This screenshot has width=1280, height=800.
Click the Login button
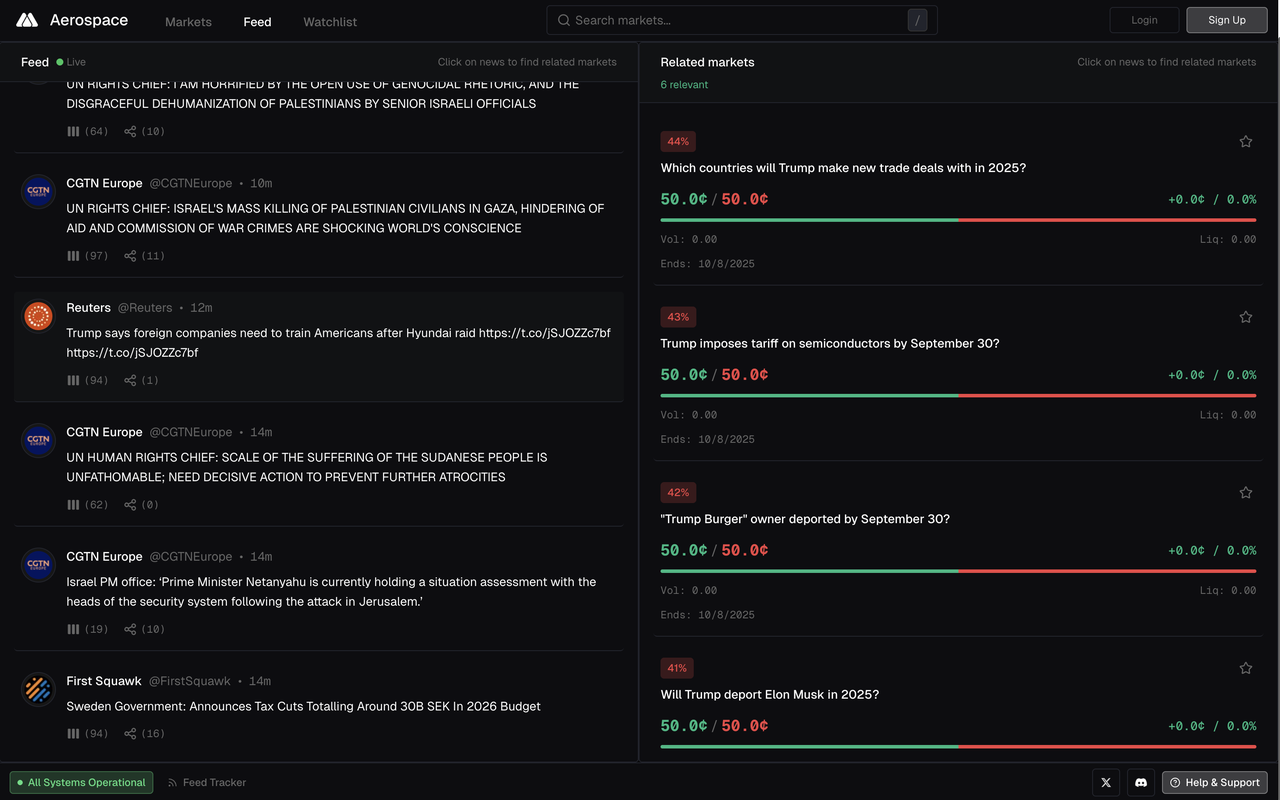(1144, 20)
